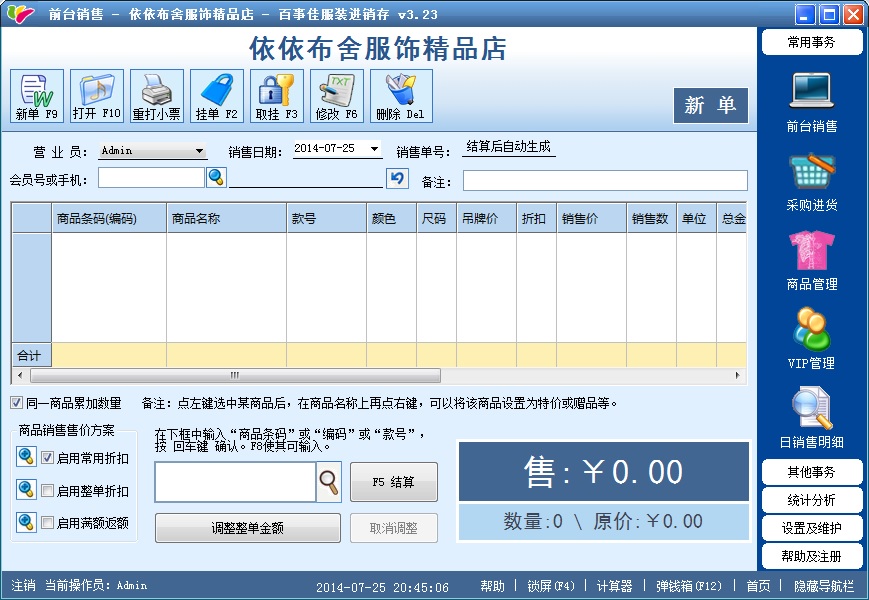The width and height of the screenshot is (869, 600).
Task: Click 首页 in the status bar
Action: 758,586
